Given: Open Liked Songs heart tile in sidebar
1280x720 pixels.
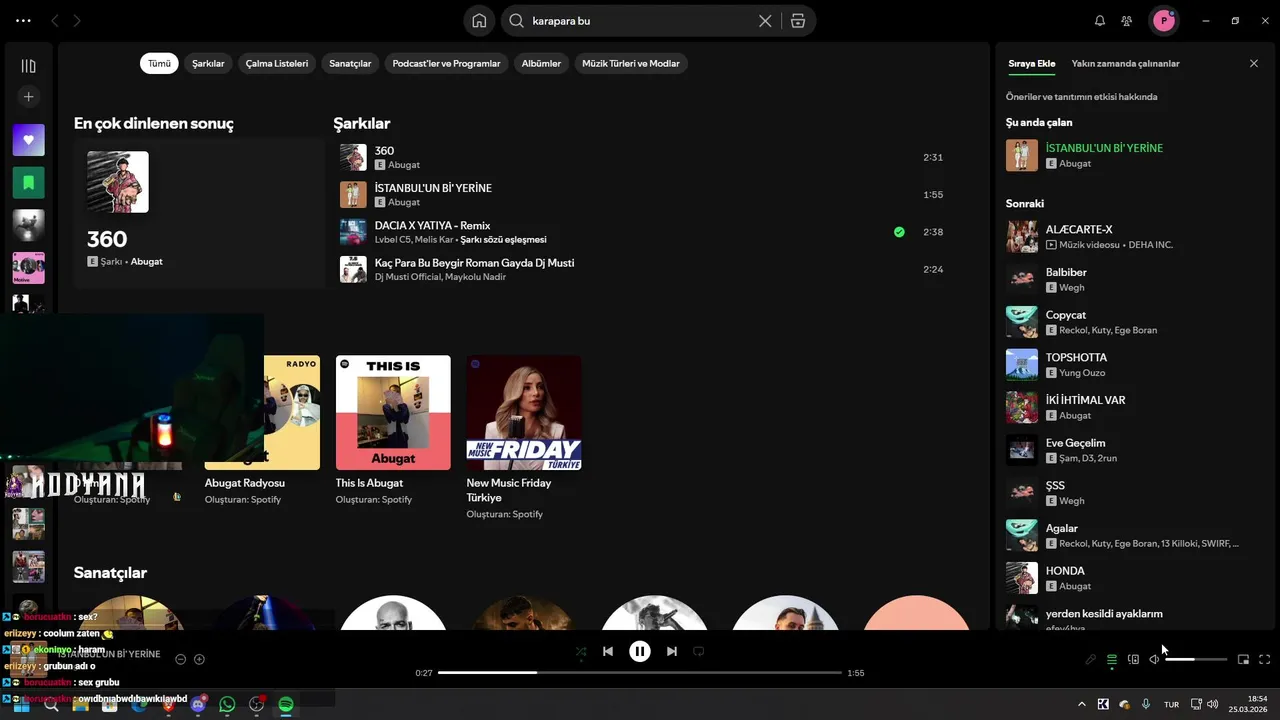Looking at the screenshot, I should pos(28,140).
